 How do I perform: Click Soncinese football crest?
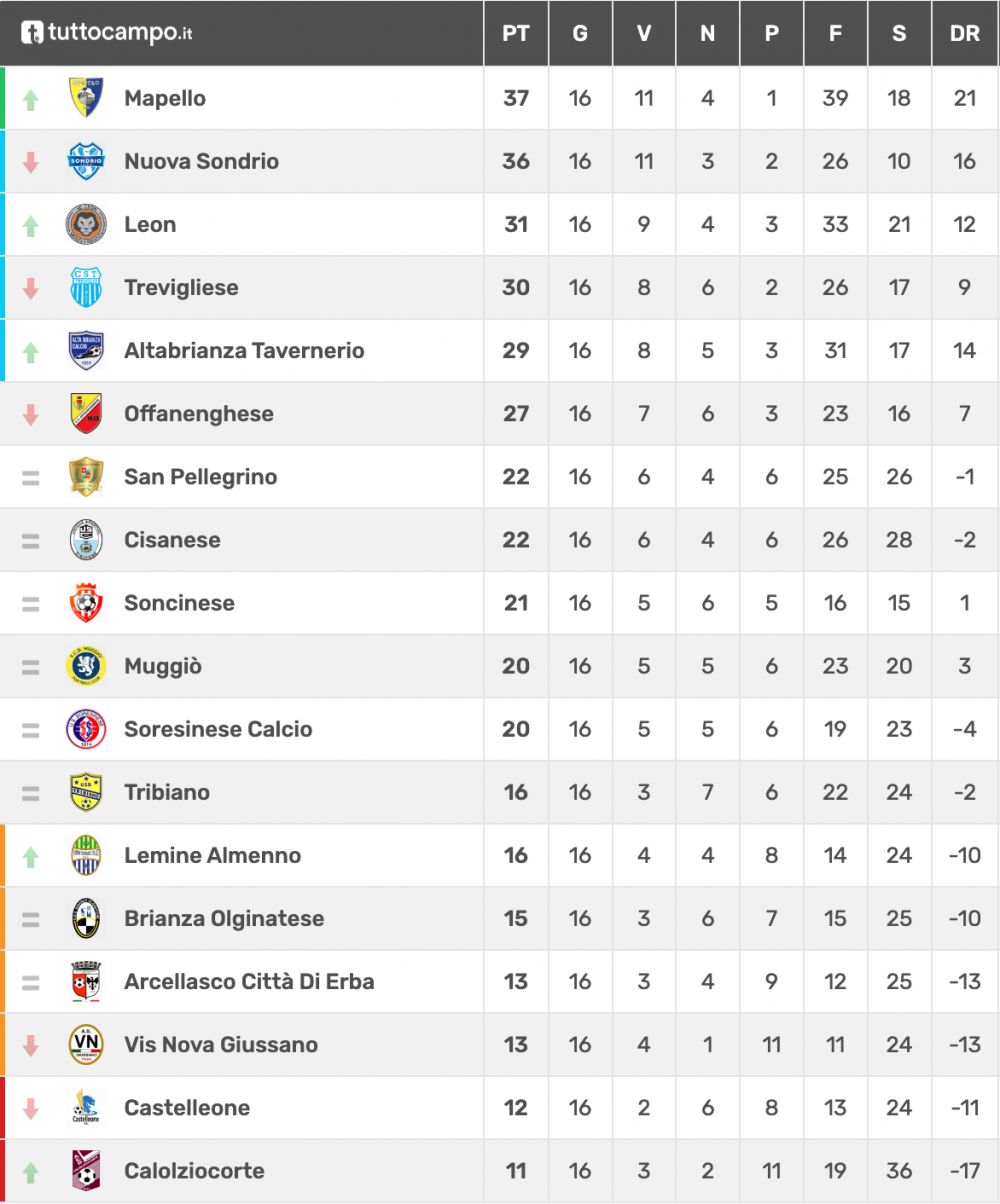click(86, 603)
